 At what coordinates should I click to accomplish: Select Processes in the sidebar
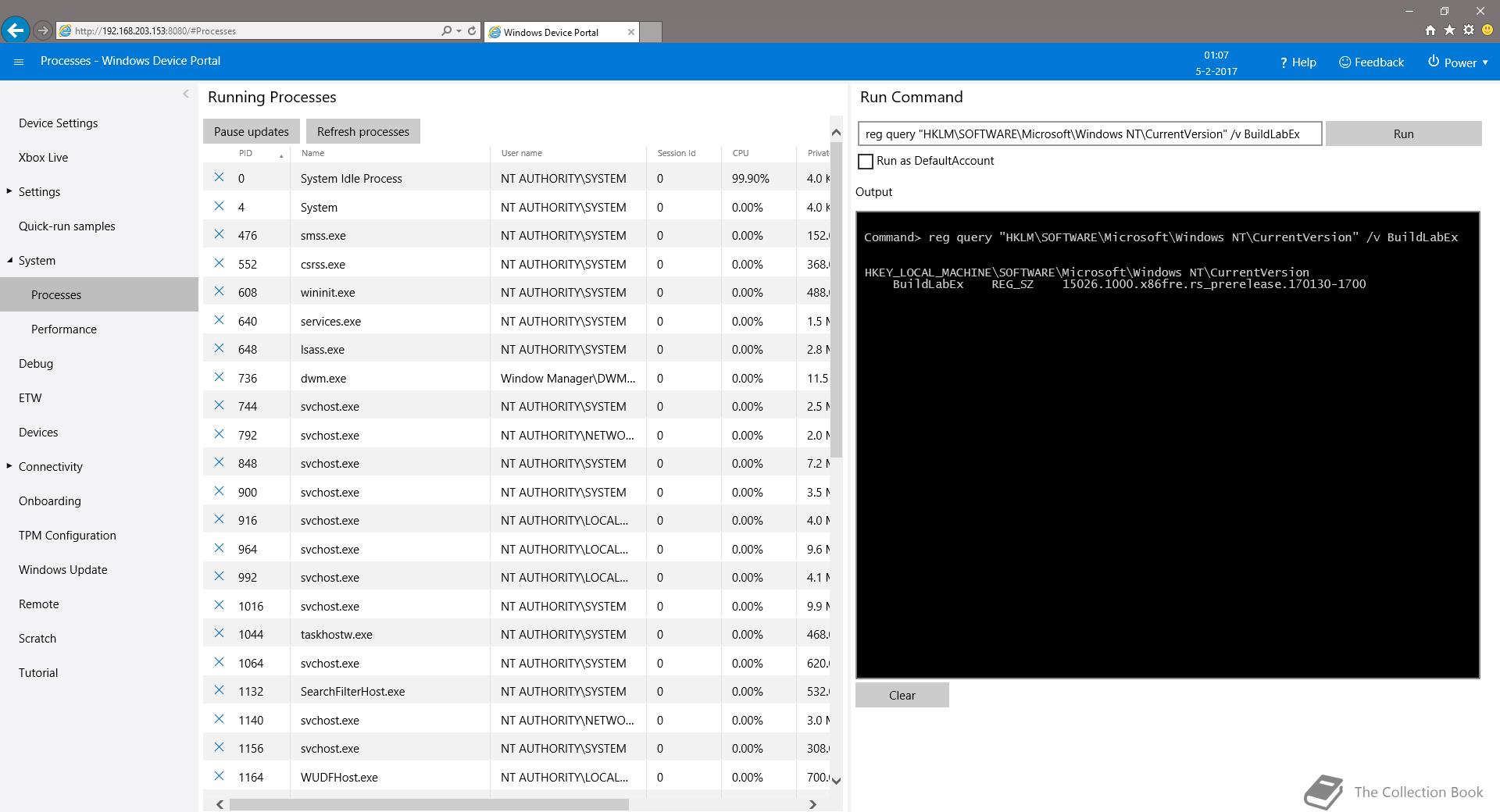click(99, 294)
